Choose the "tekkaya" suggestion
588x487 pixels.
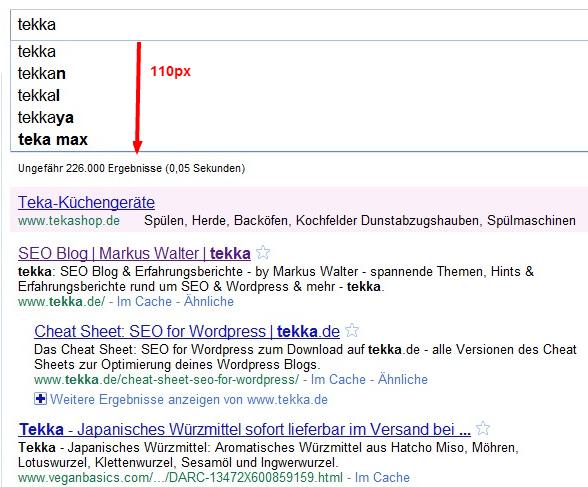tap(299, 117)
